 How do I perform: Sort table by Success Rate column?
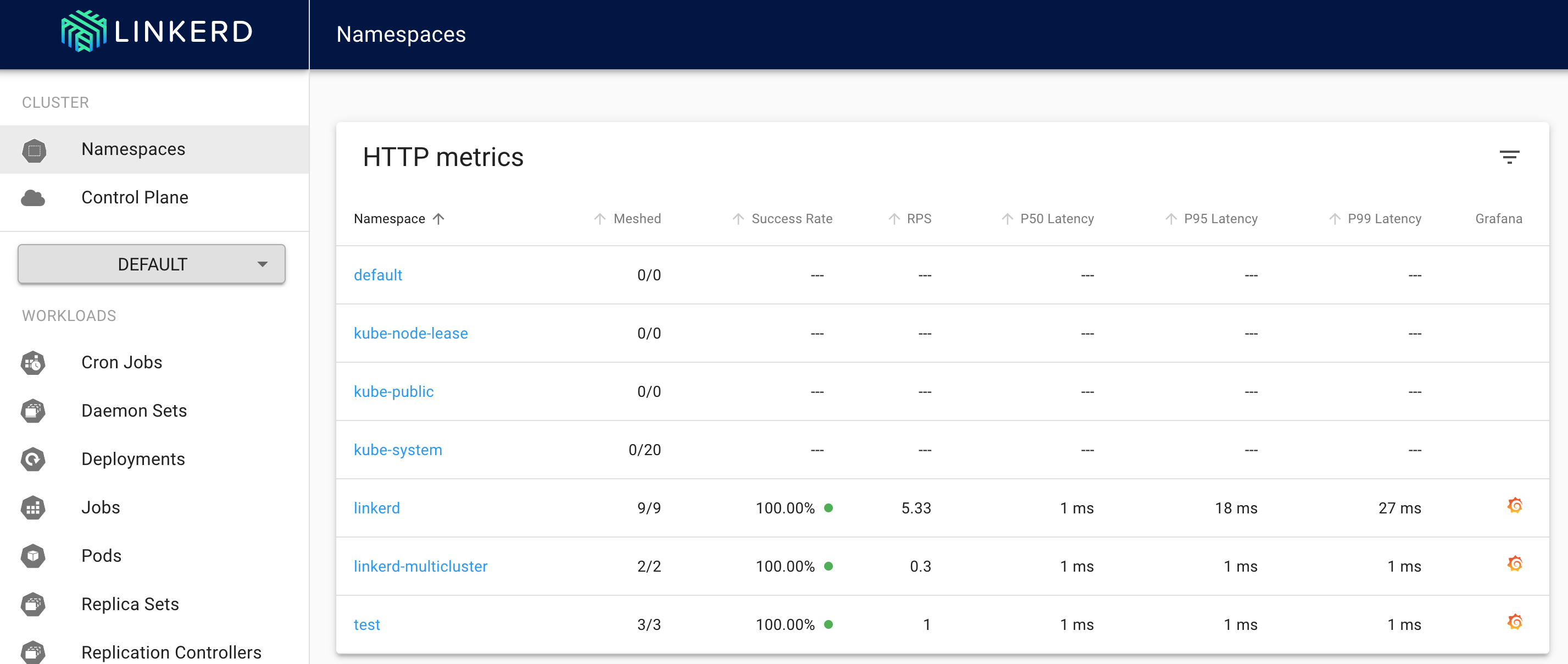791,219
